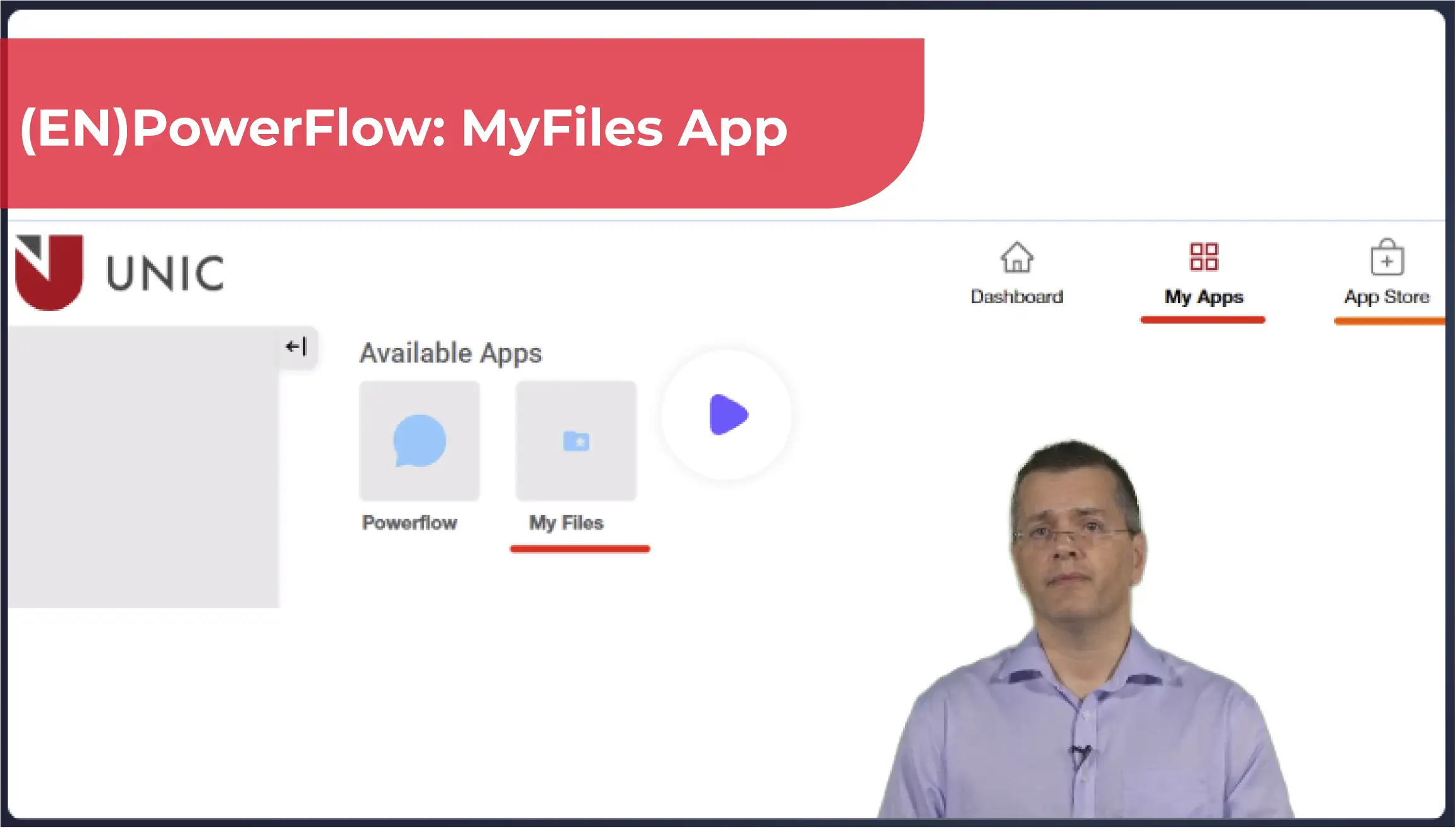Click the App Store bag icon

1386,257
